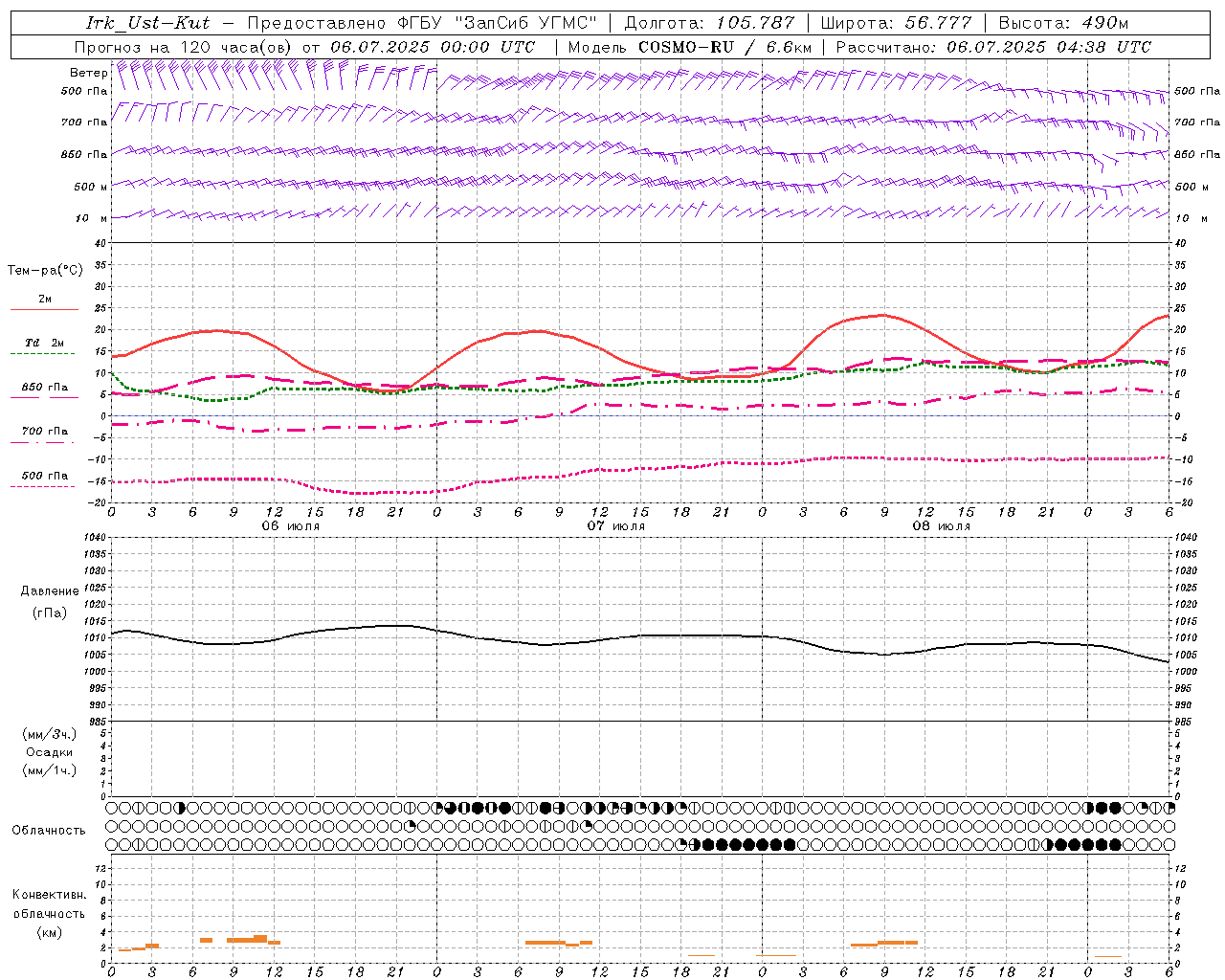Viewport: 1225px width, 980px height.
Task: Click the station name Irk_Ust-Kut
Action: (x=147, y=23)
